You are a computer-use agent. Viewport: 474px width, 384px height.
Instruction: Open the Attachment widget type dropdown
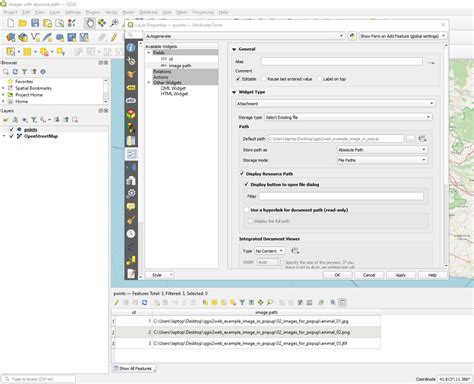pos(335,104)
